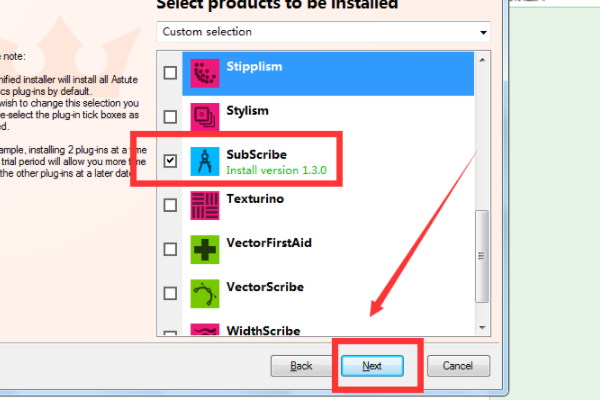Open the Custom selection dropdown
600x400 pixels.
pyautogui.click(x=323, y=32)
